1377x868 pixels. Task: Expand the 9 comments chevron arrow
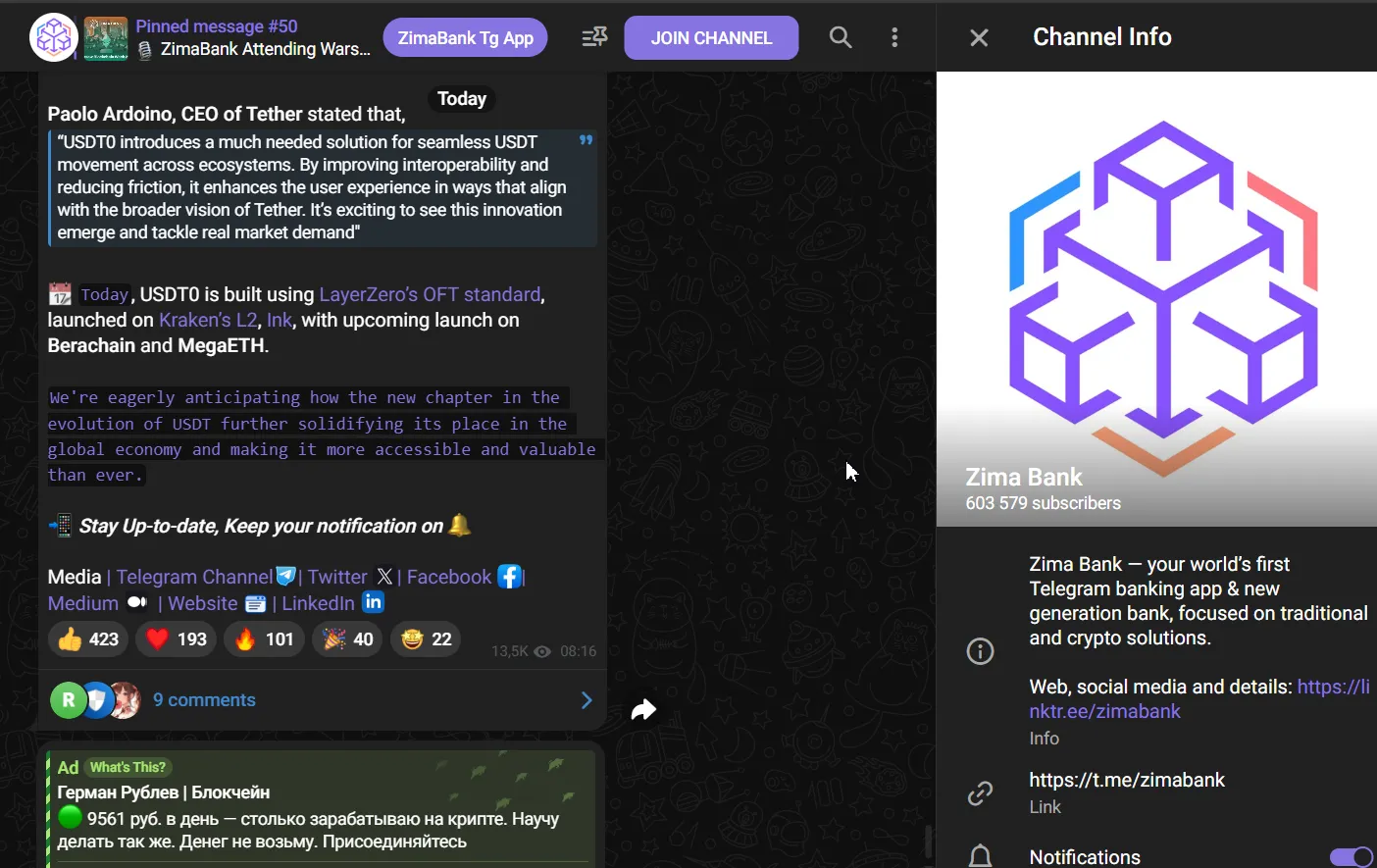(x=586, y=700)
